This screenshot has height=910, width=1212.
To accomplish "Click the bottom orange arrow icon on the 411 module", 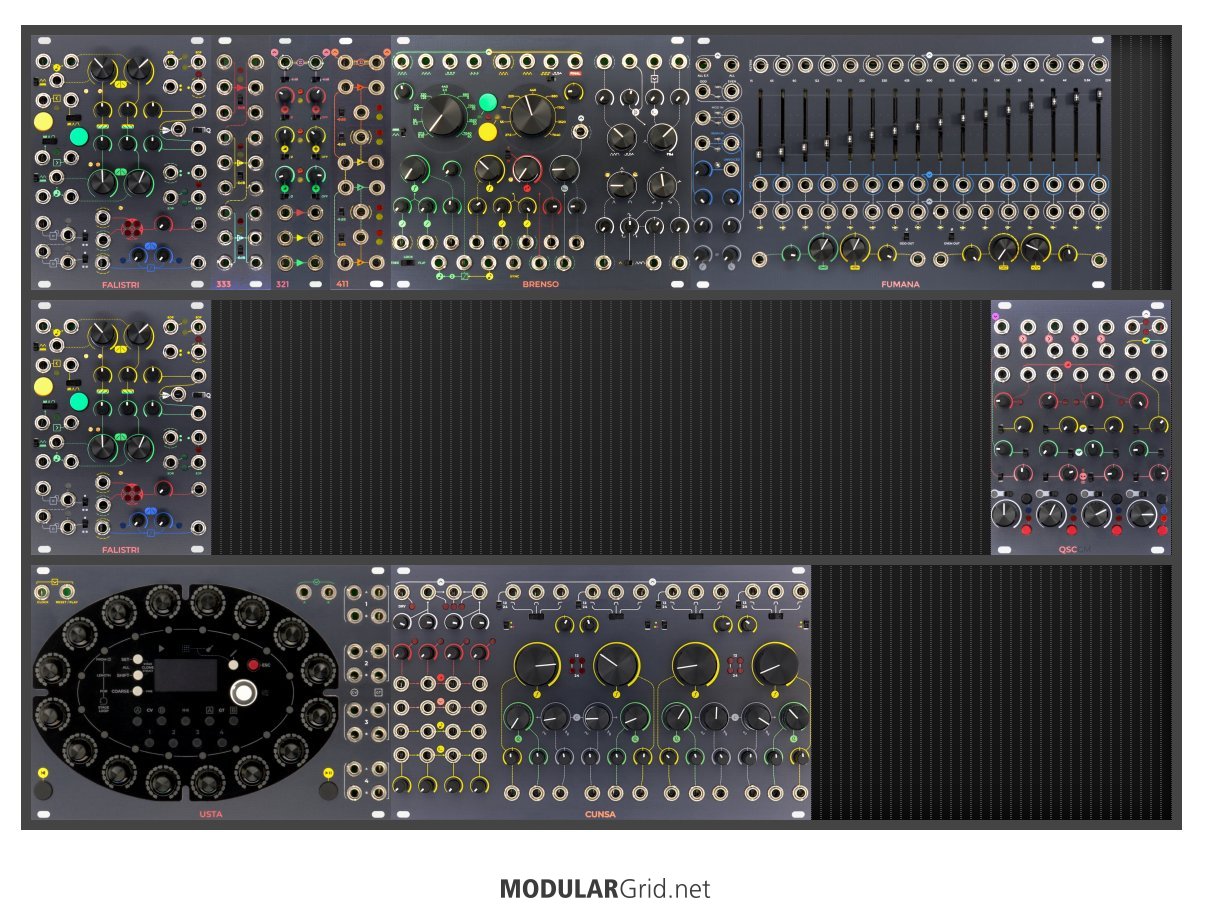I will [x=360, y=263].
